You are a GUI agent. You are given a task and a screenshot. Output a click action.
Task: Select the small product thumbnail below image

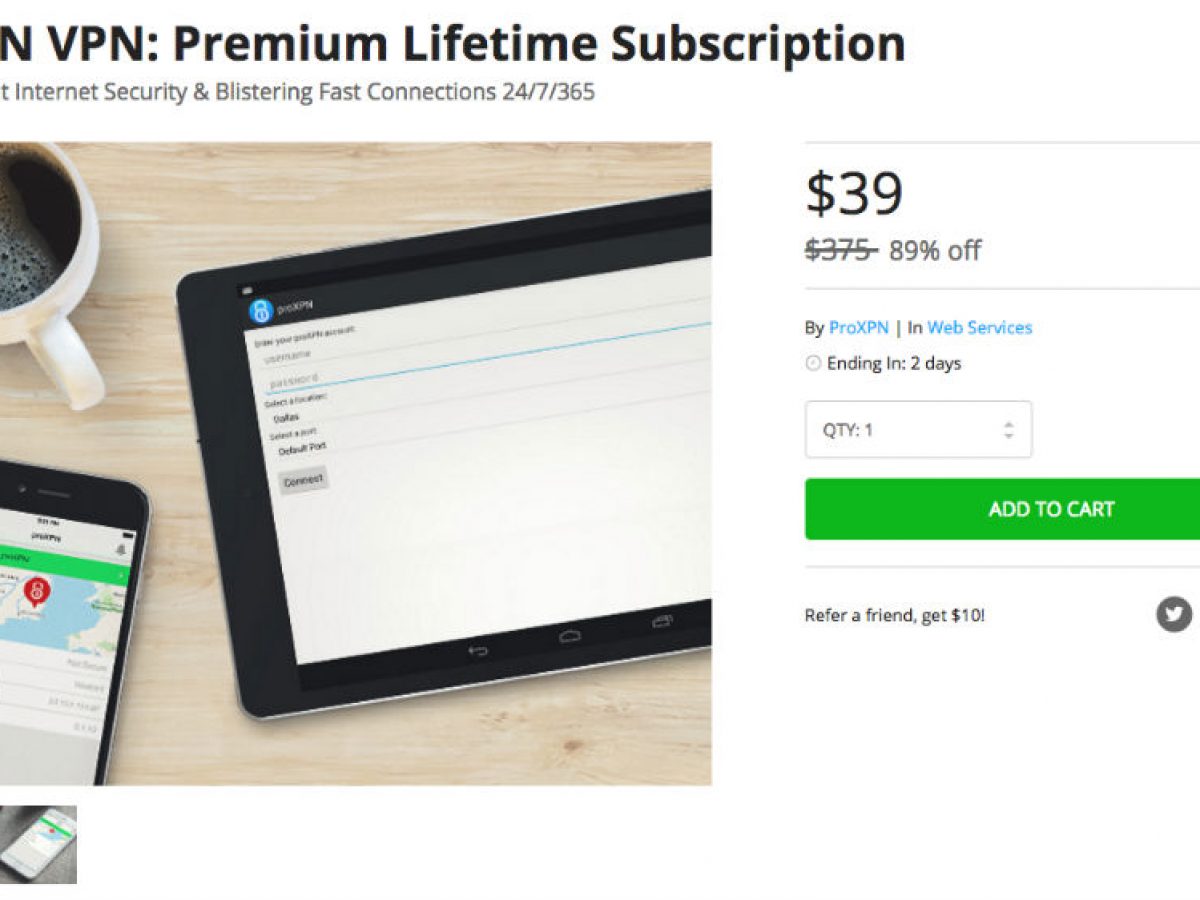[38, 845]
